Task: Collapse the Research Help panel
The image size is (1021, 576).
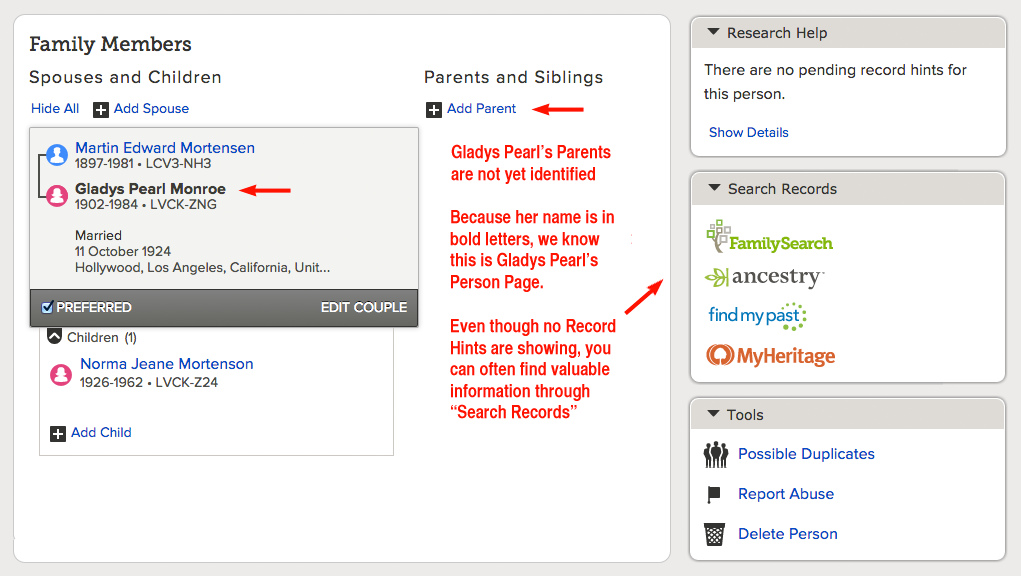Action: (714, 32)
